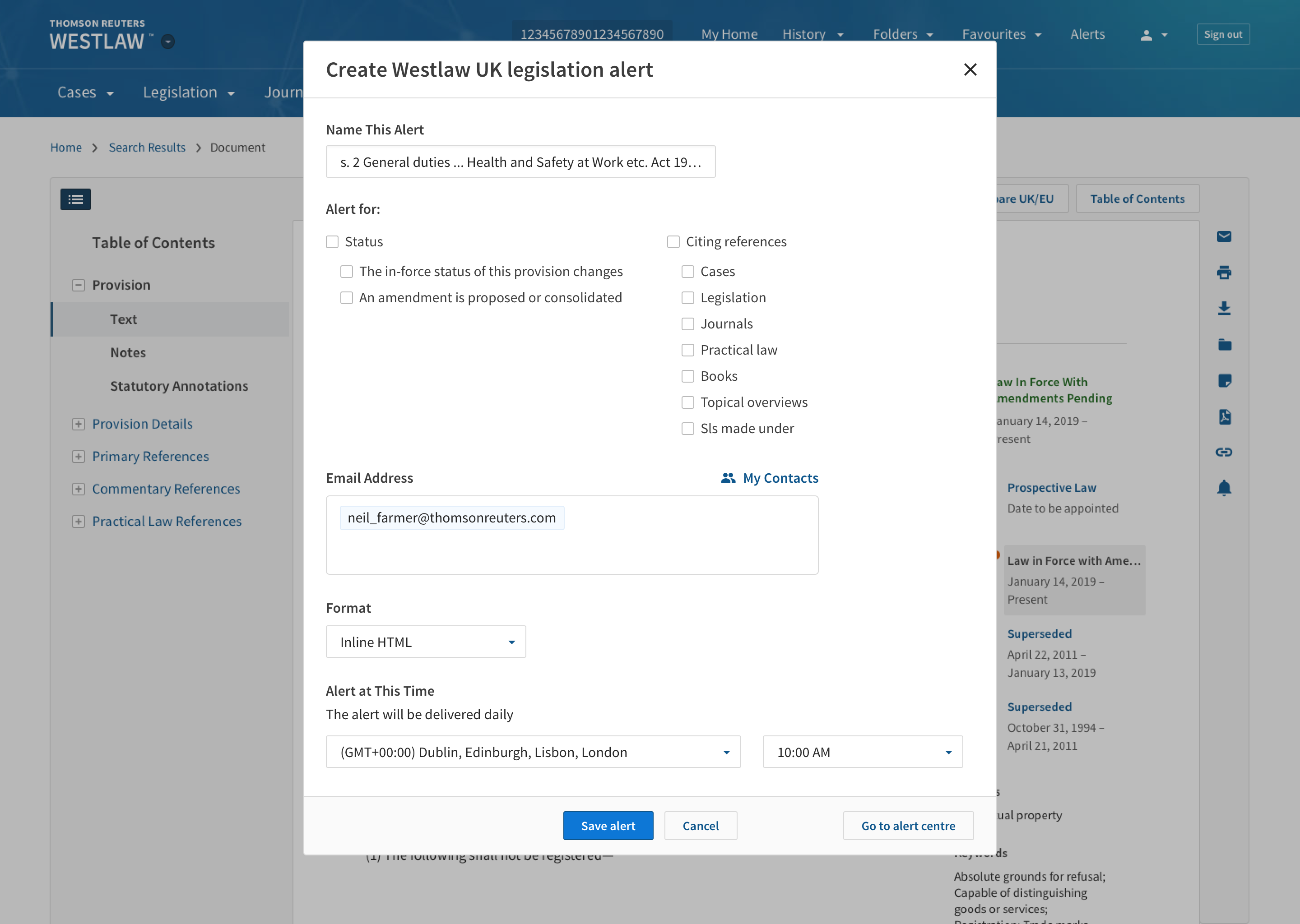Expand the Commentary References section
1300x924 pixels.
[x=79, y=489]
